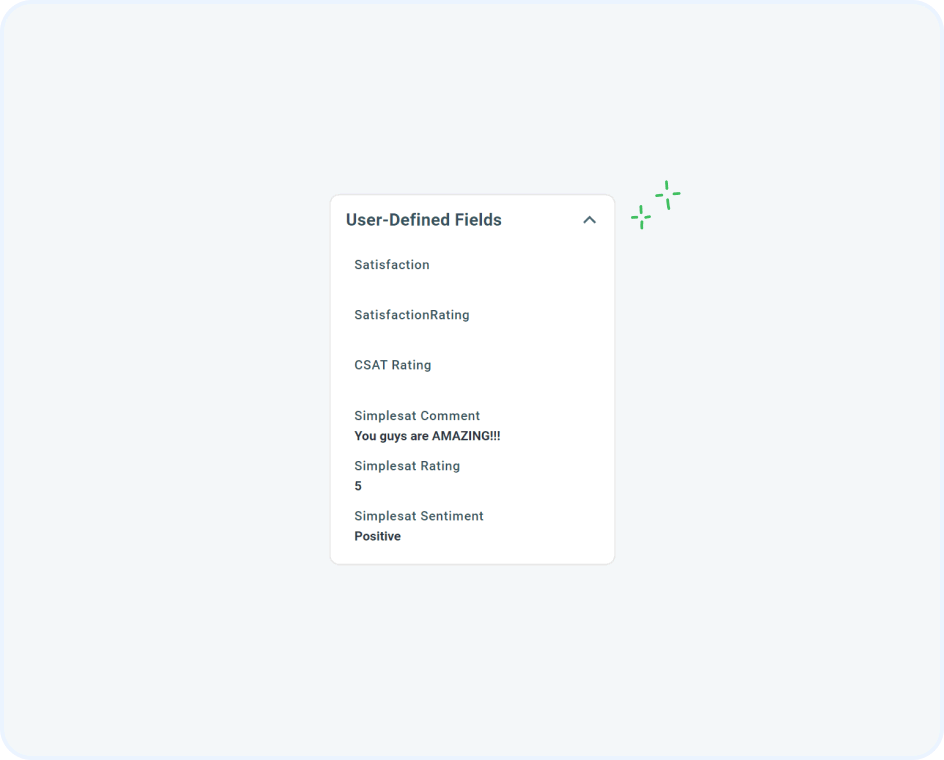Select the CSAT Rating field label
Screen dimensions: 944x760
(393, 365)
